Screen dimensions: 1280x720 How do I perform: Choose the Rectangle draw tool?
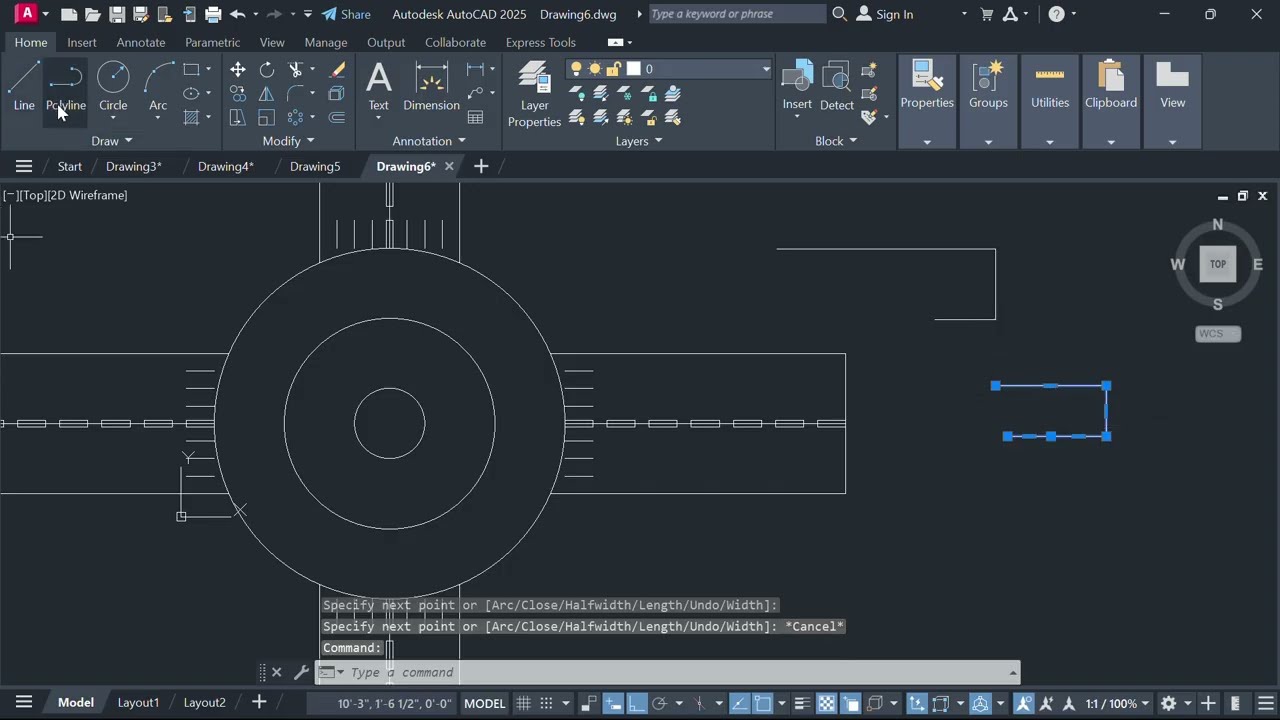(x=191, y=69)
